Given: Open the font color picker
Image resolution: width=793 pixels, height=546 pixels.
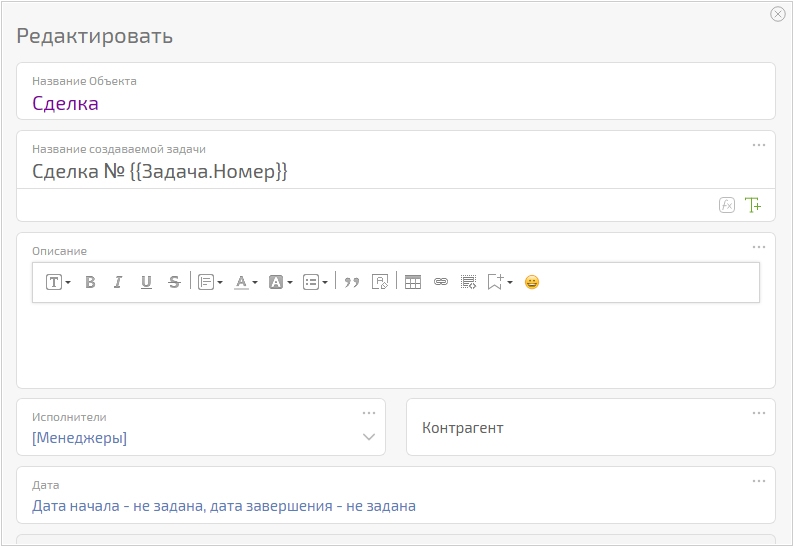Looking at the screenshot, I should click(x=245, y=282).
